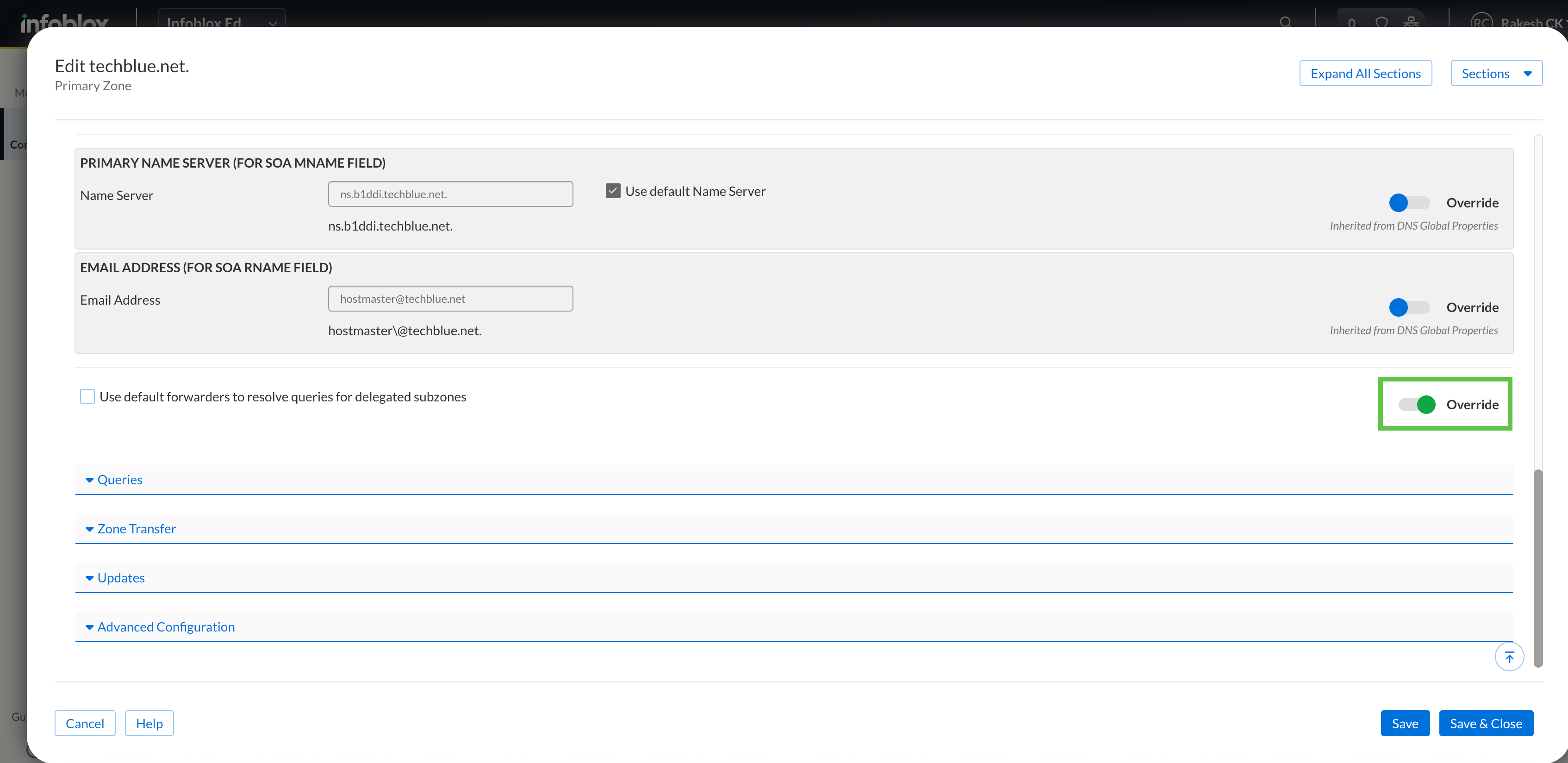
Task: Click the Email Address input field
Action: pyautogui.click(x=450, y=299)
